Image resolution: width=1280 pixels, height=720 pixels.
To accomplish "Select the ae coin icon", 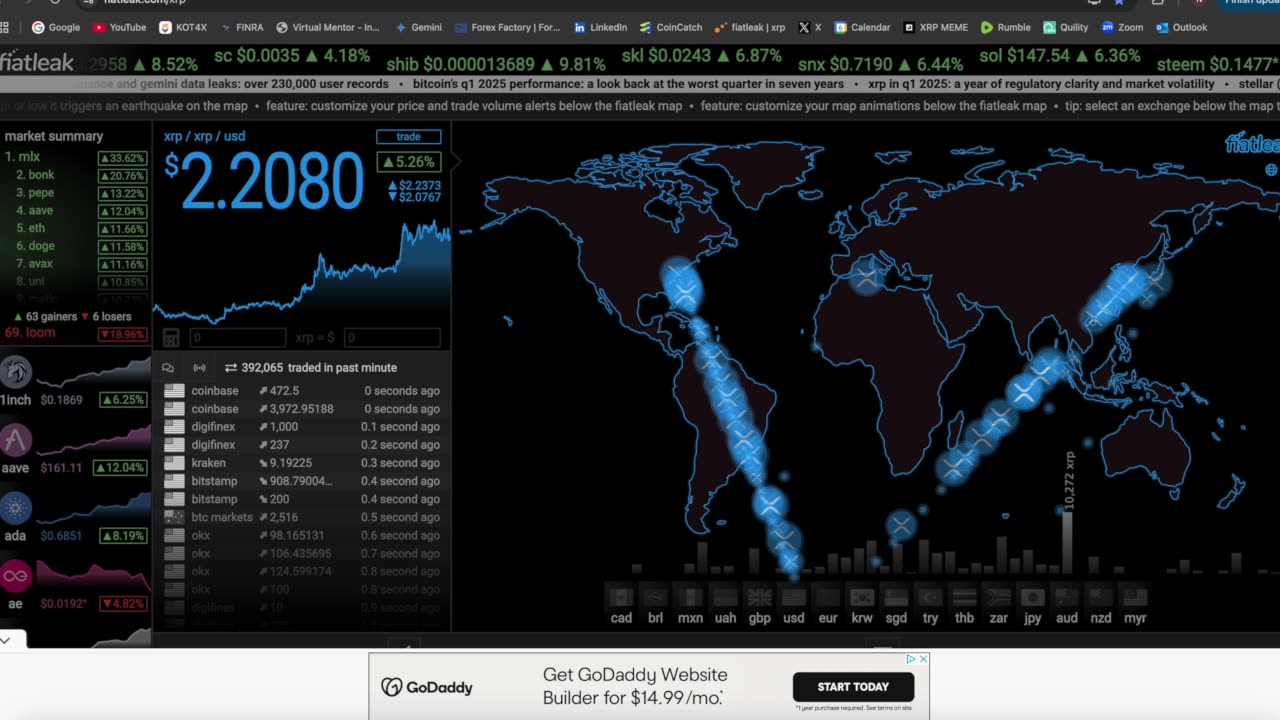I will click(16, 576).
